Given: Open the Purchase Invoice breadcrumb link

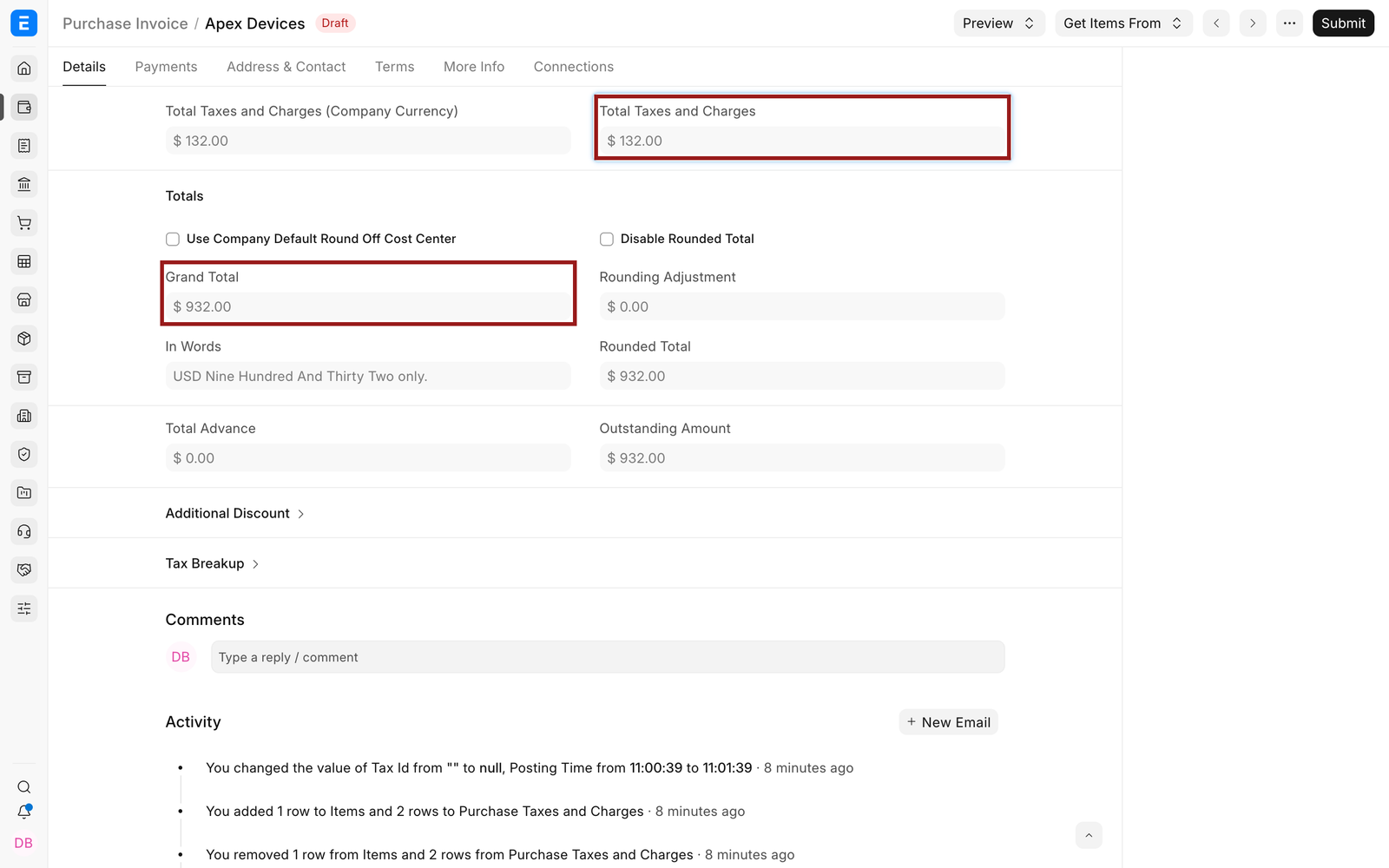Looking at the screenshot, I should click(x=125, y=23).
